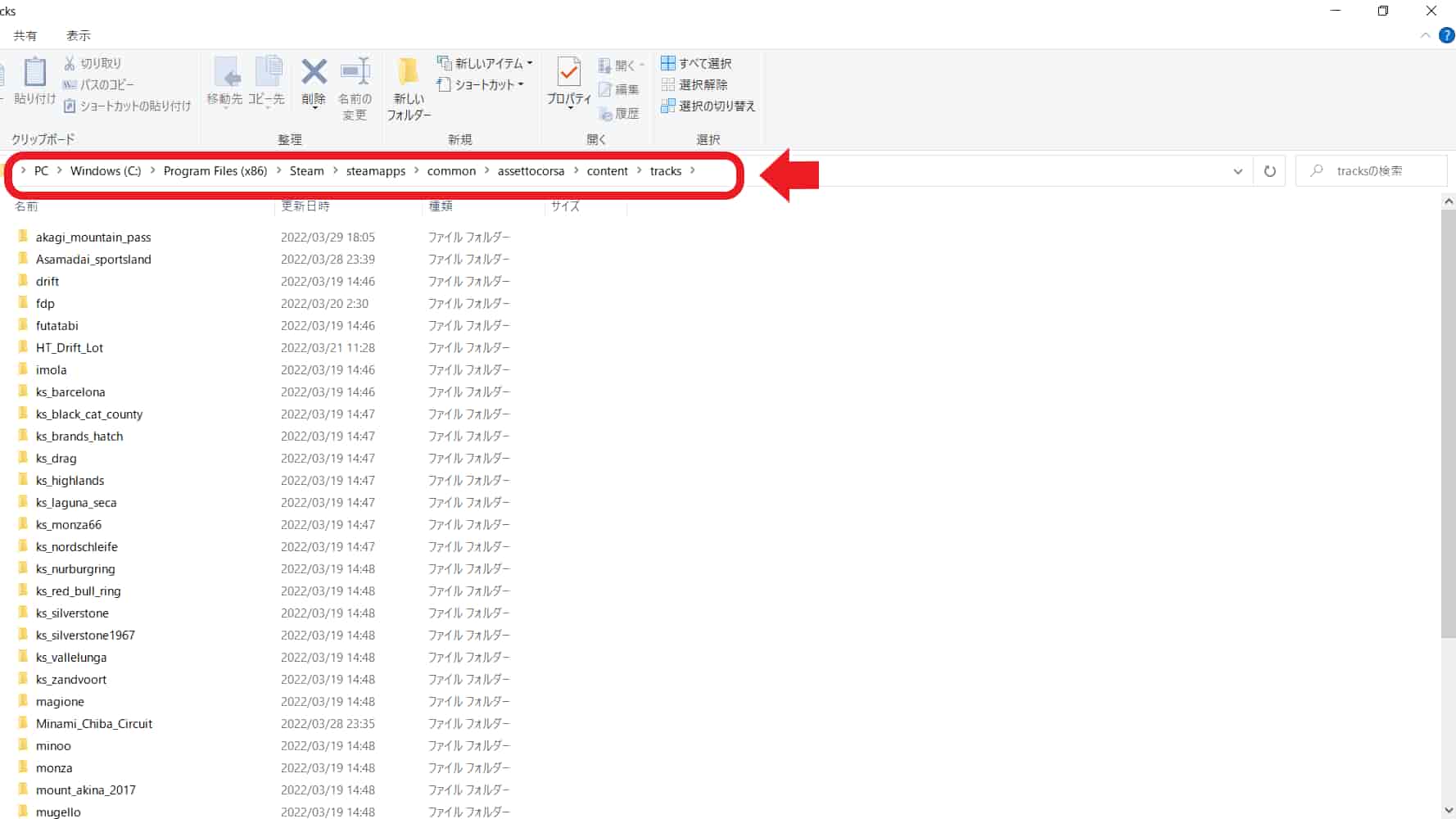
Task: Expand the address bar history dropdown
Action: tap(1237, 171)
